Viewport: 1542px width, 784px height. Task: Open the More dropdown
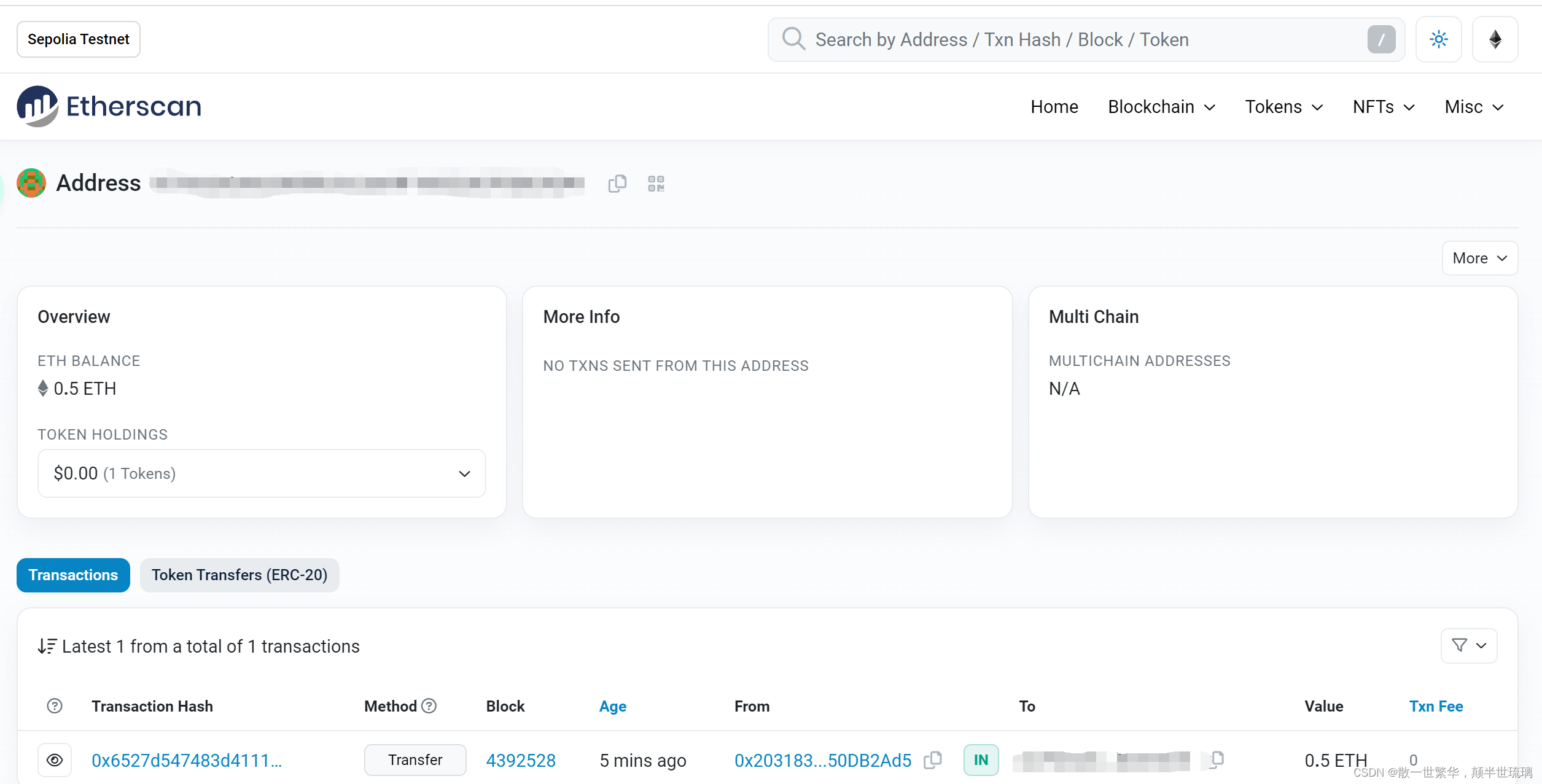1479,258
